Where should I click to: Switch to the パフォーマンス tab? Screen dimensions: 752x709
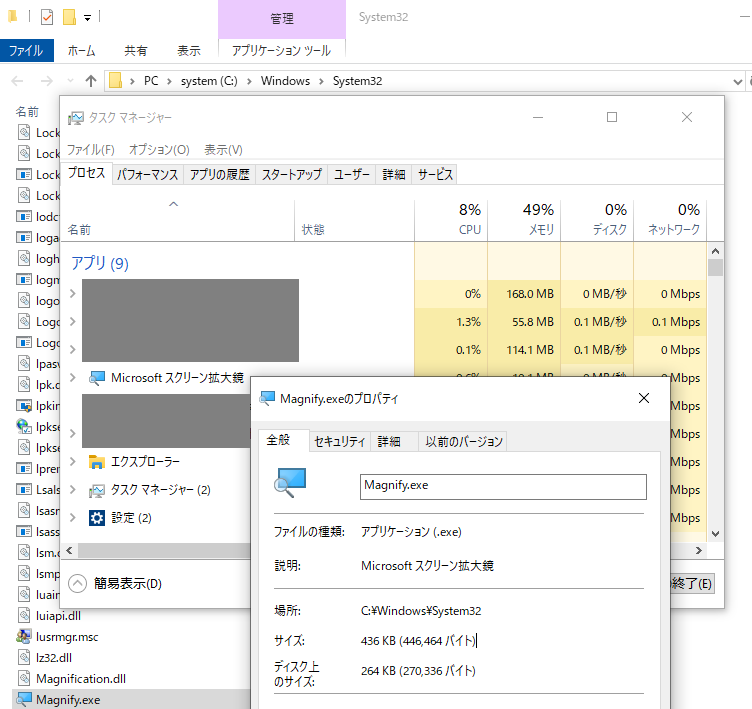[147, 174]
